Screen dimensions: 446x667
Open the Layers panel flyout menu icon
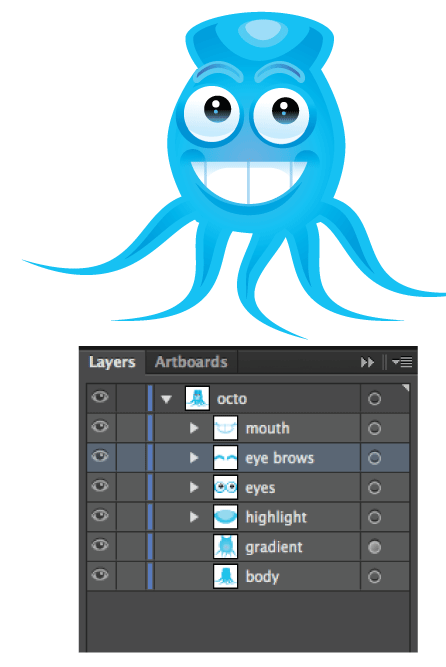tap(402, 362)
